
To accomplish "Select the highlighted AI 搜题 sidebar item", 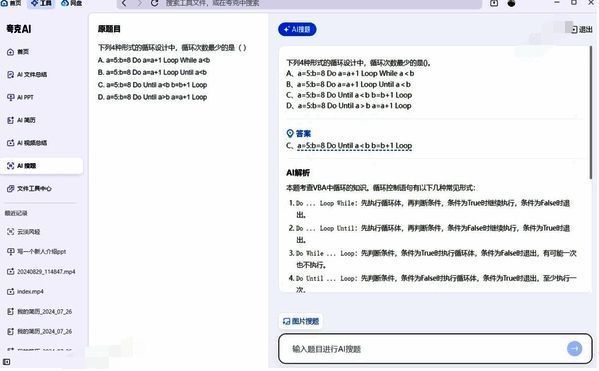I will tap(41, 166).
